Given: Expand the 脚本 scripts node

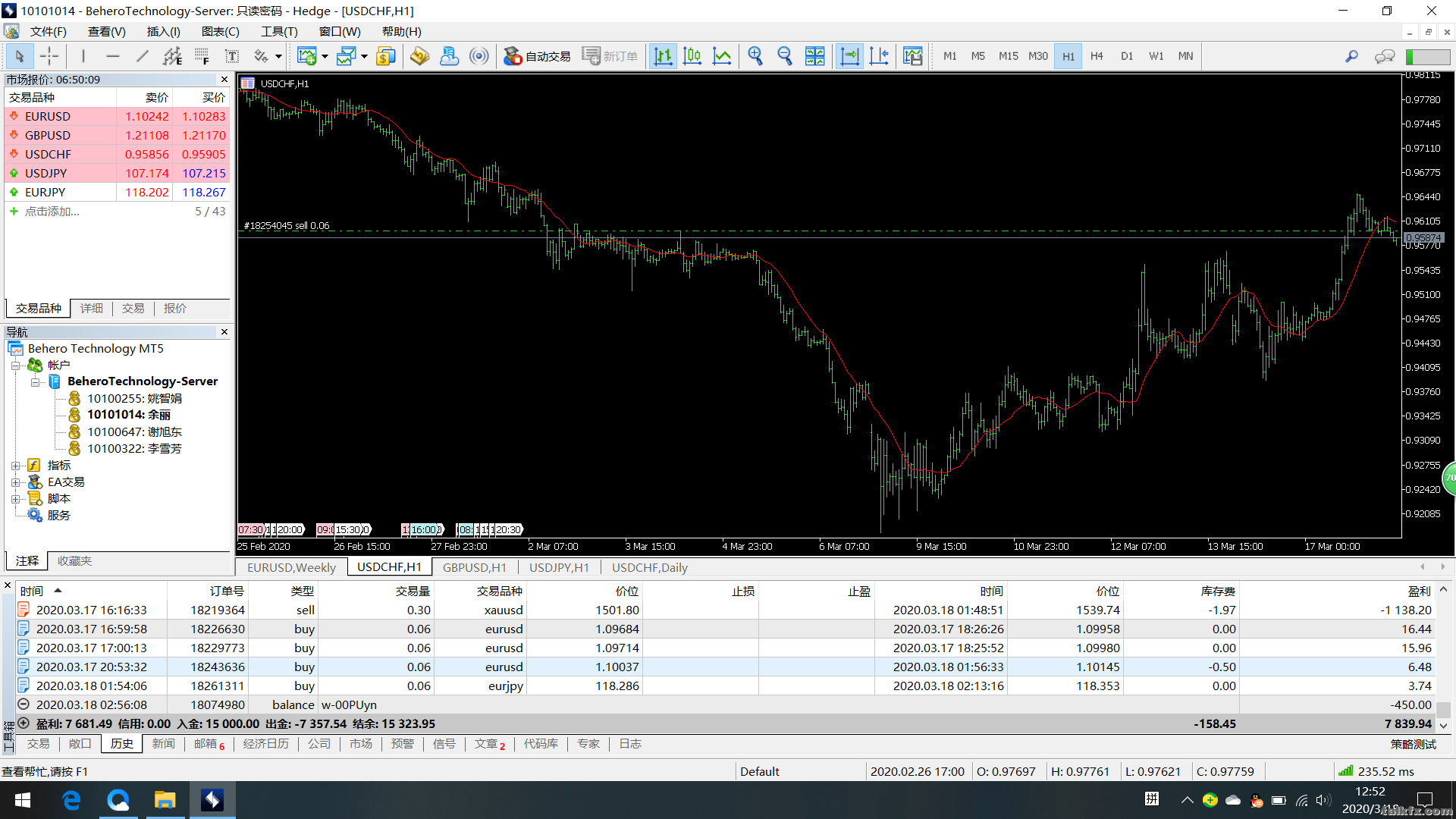Looking at the screenshot, I should pos(15,499).
